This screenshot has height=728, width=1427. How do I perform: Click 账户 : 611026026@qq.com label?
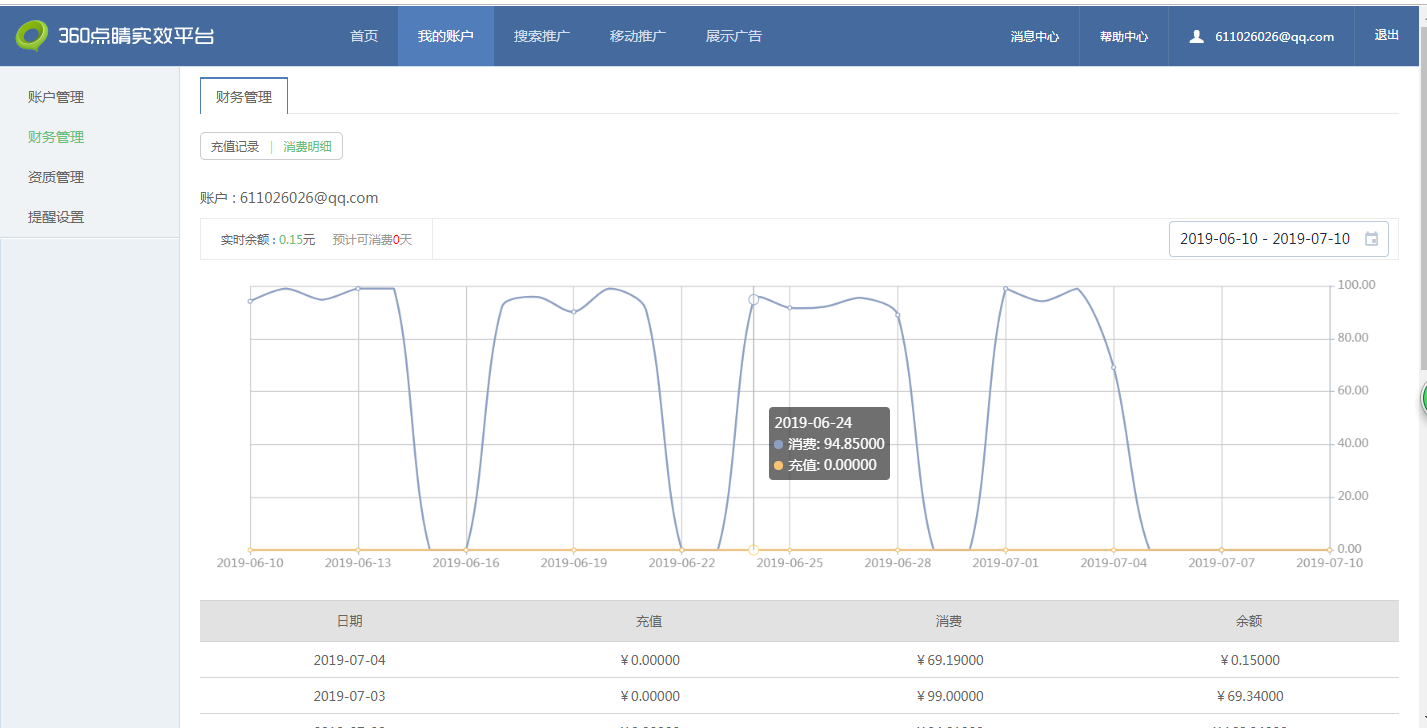(289, 198)
